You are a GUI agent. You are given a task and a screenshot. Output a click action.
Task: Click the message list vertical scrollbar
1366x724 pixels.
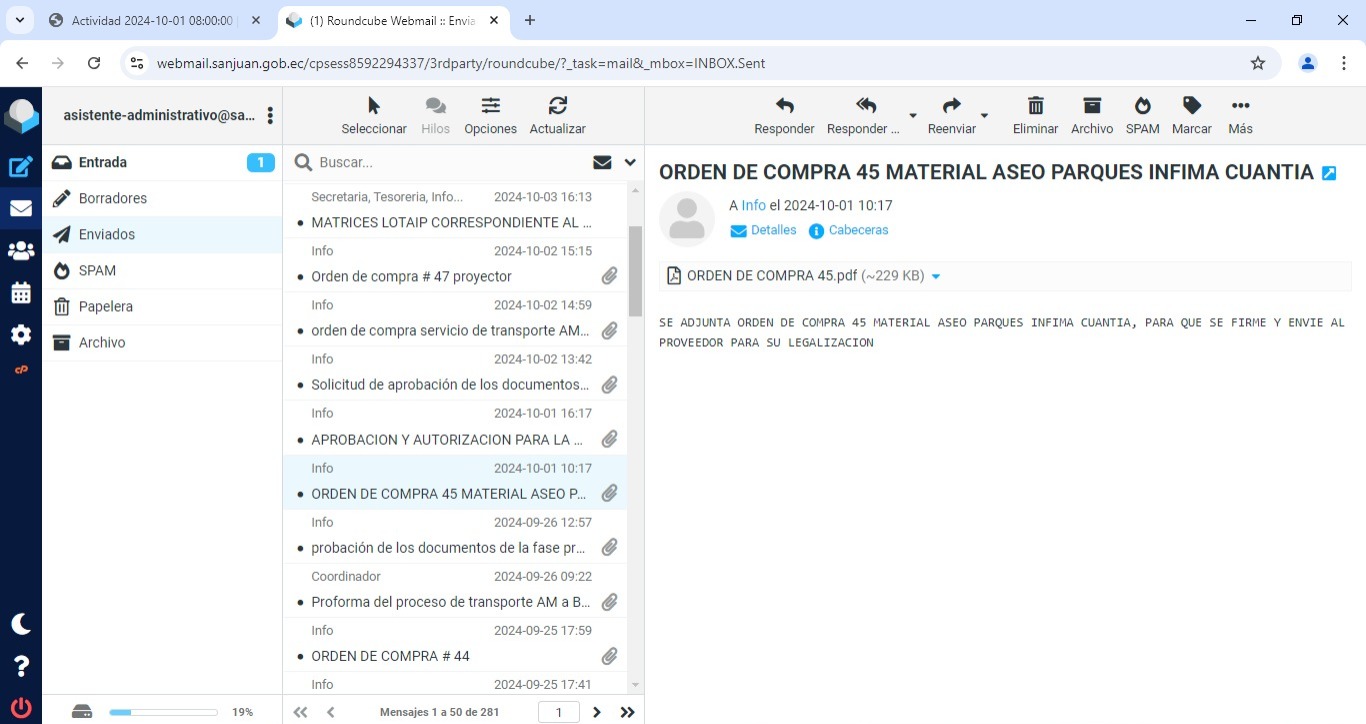(635, 270)
